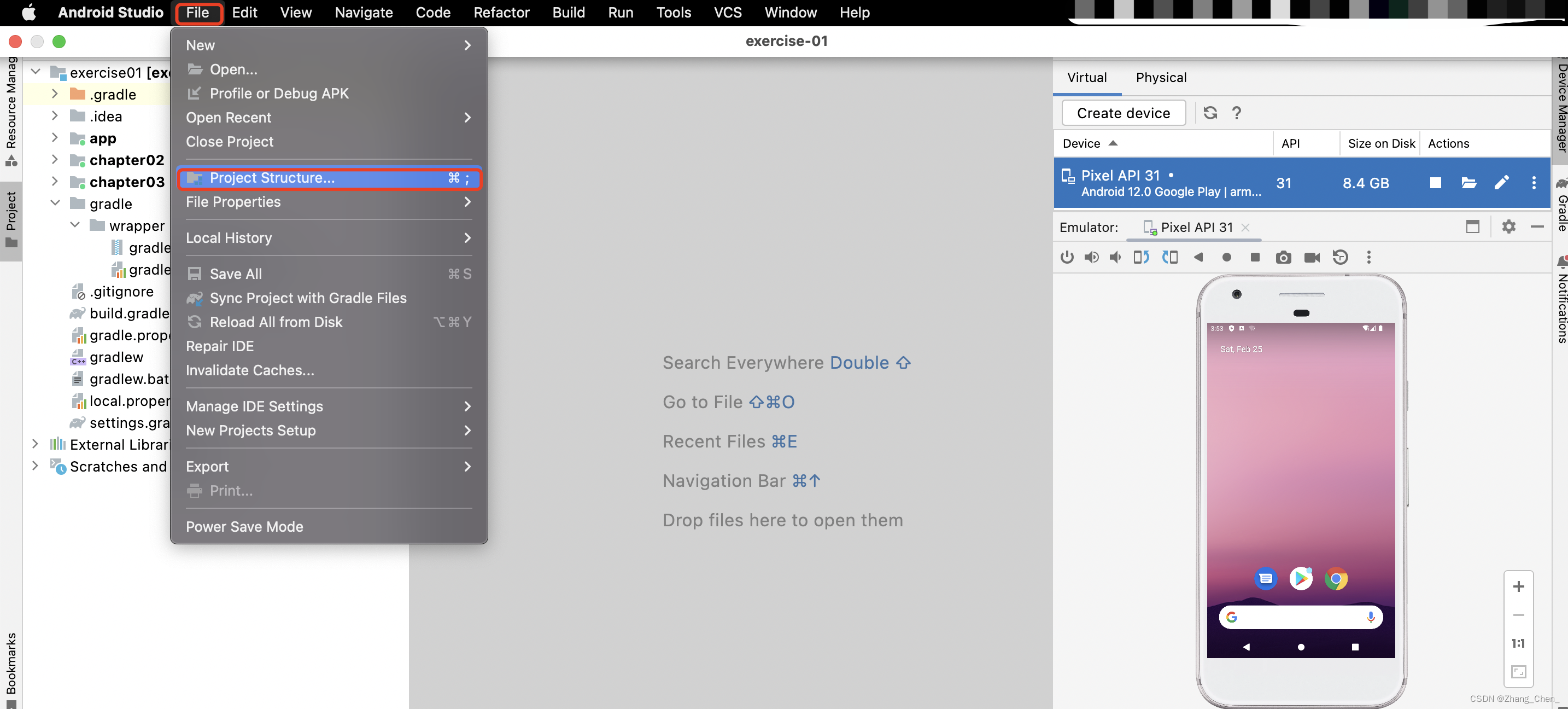Raise emulator volume with volume up icon
Viewport: 1568px width, 709px height.
1091,258
